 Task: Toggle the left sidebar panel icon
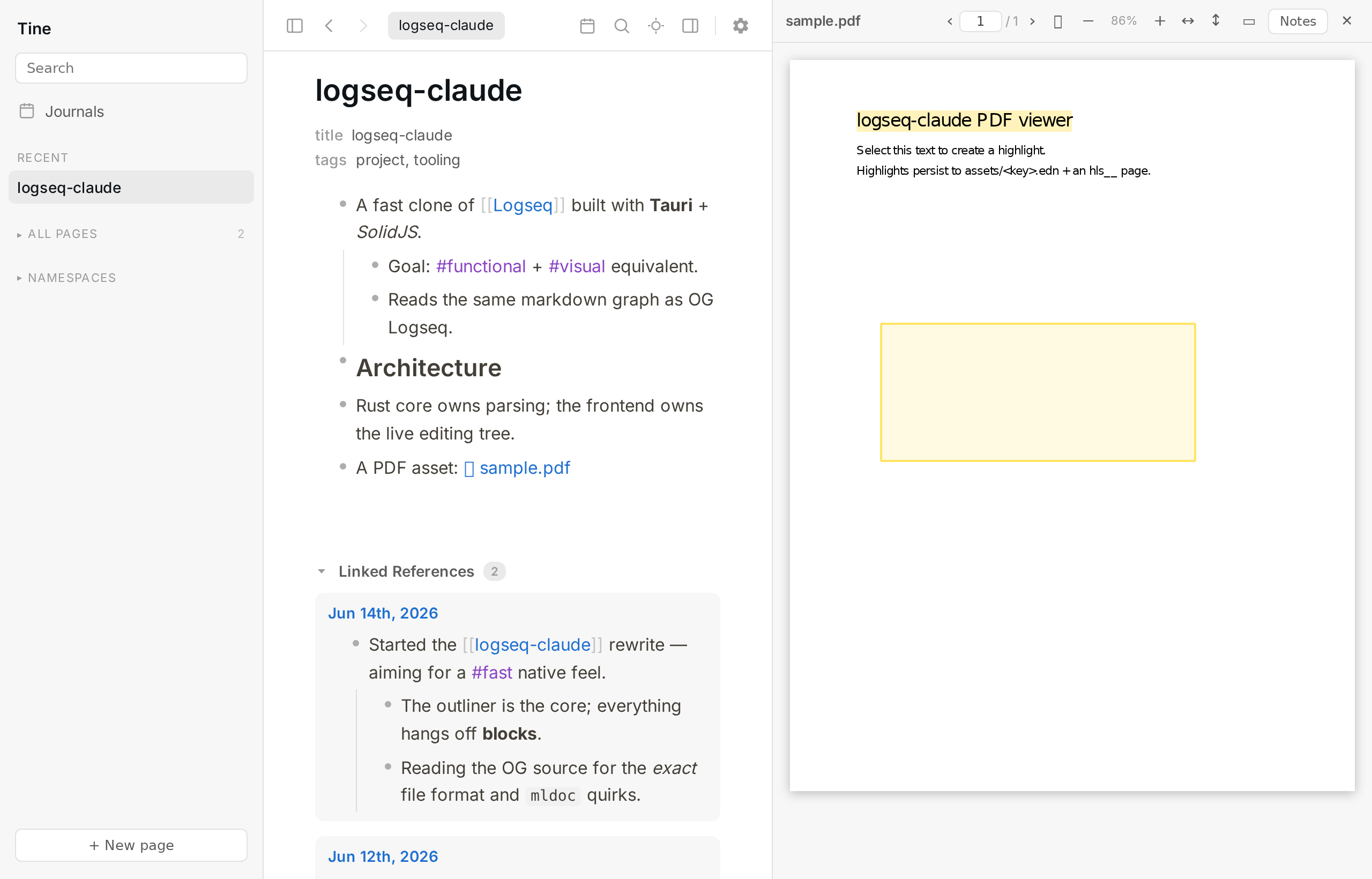(294, 26)
